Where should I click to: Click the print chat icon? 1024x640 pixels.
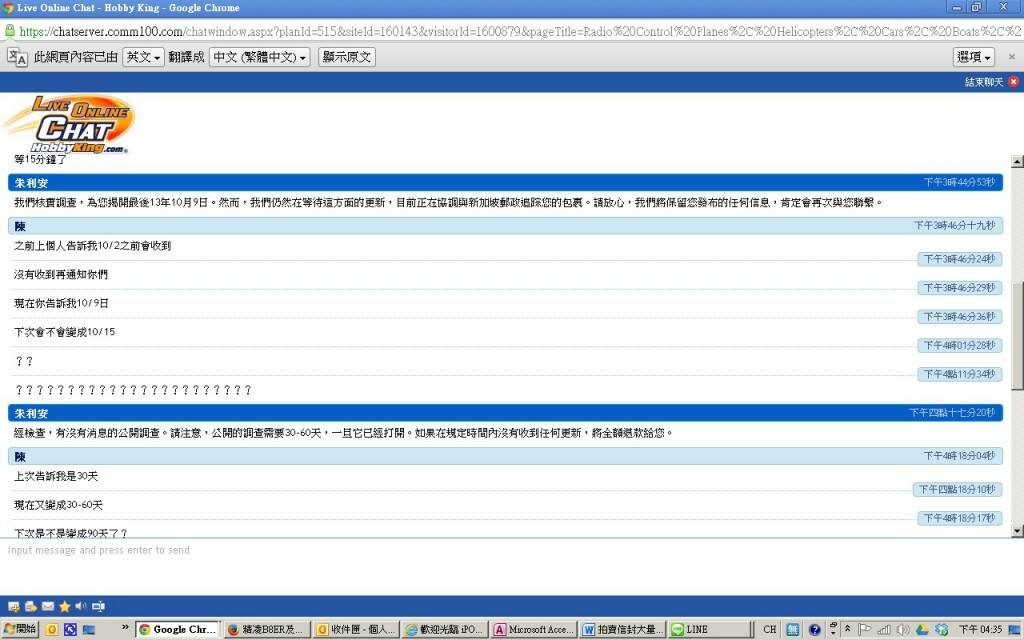(31, 606)
